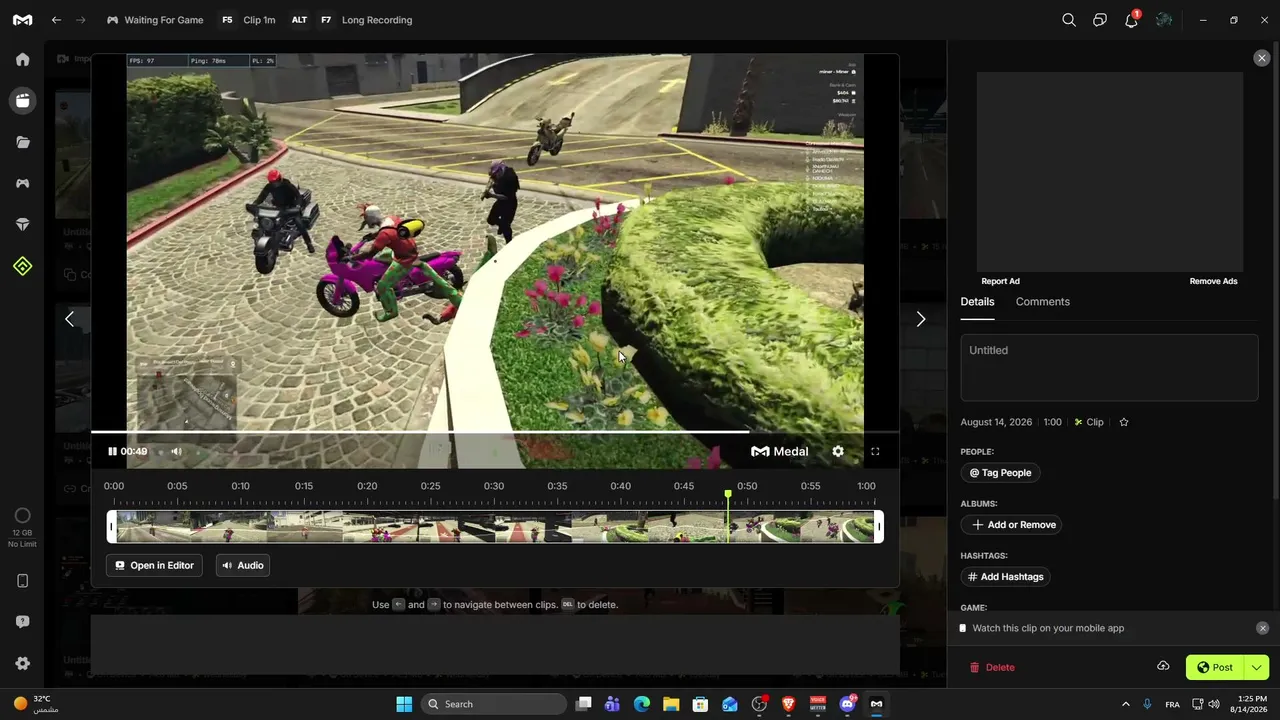Open File Explorer from the taskbar

click(x=671, y=704)
